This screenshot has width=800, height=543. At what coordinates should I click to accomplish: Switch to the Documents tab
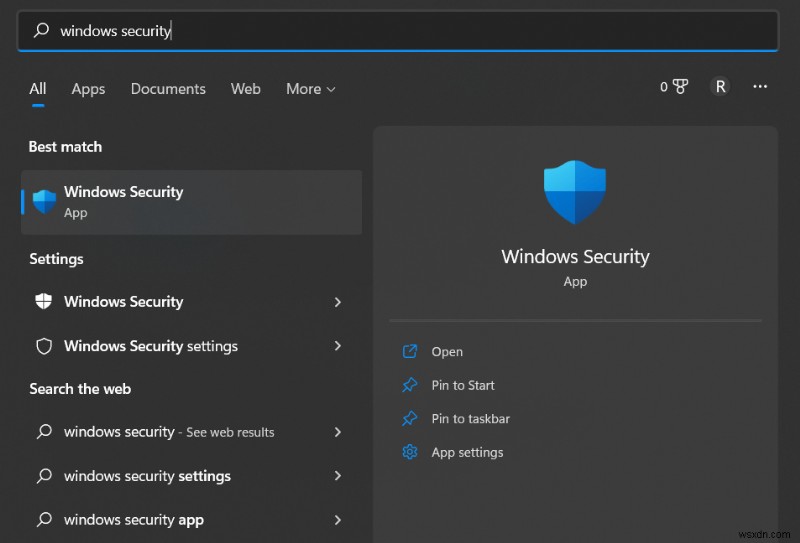[168, 89]
